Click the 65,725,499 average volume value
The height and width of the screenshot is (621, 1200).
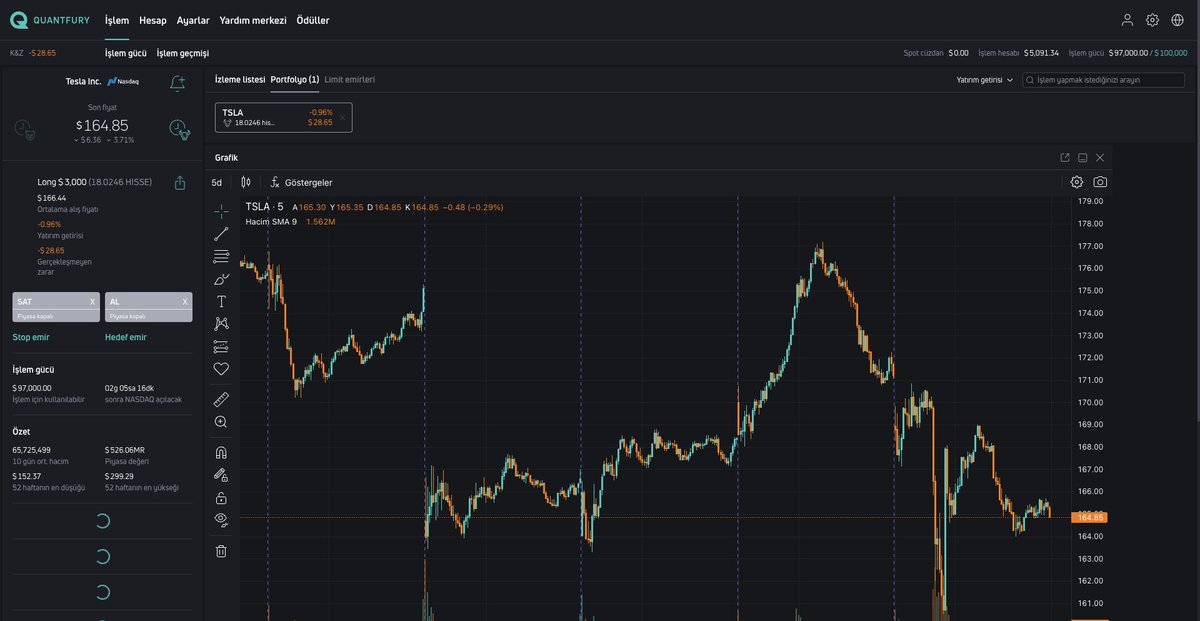pyautogui.click(x=31, y=450)
